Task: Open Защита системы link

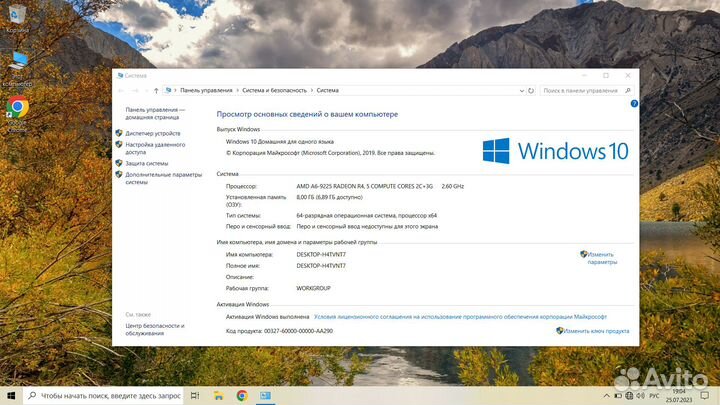Action: coord(146,163)
